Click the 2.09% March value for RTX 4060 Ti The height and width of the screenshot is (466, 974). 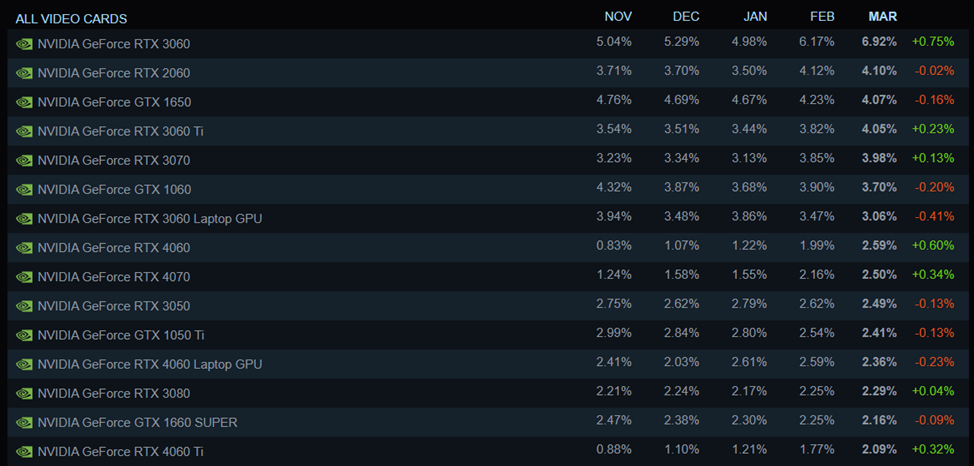point(879,451)
